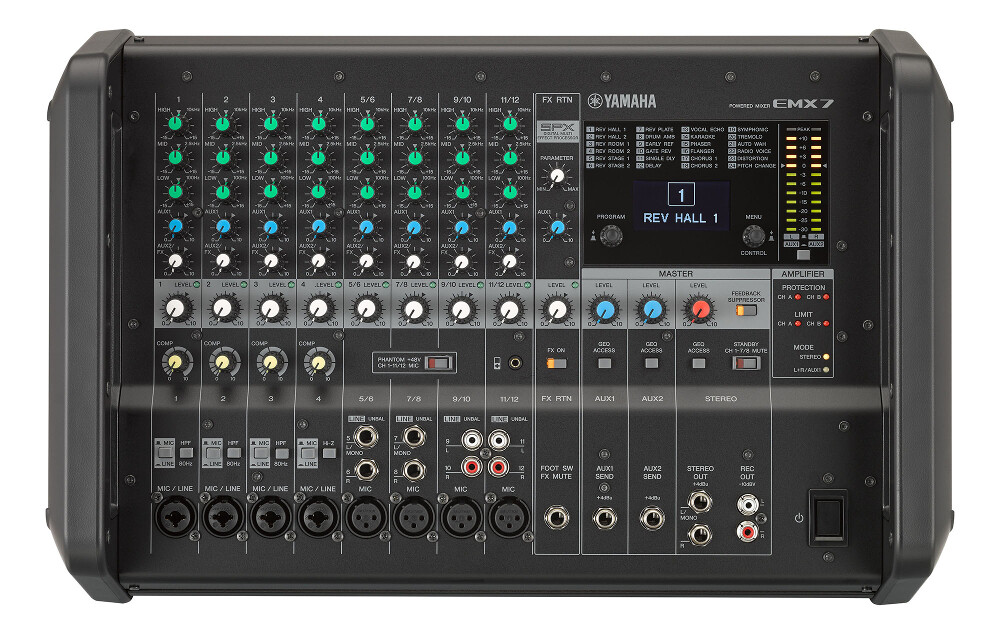Click the FX RTN PARAMETER knob
The image size is (1000, 634).
[x=555, y=174]
